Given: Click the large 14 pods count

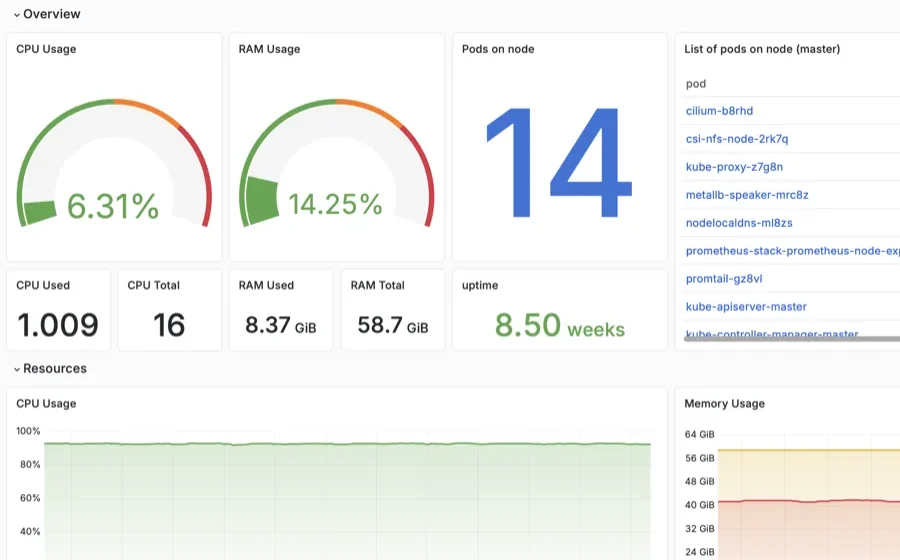Looking at the screenshot, I should tap(559, 163).
